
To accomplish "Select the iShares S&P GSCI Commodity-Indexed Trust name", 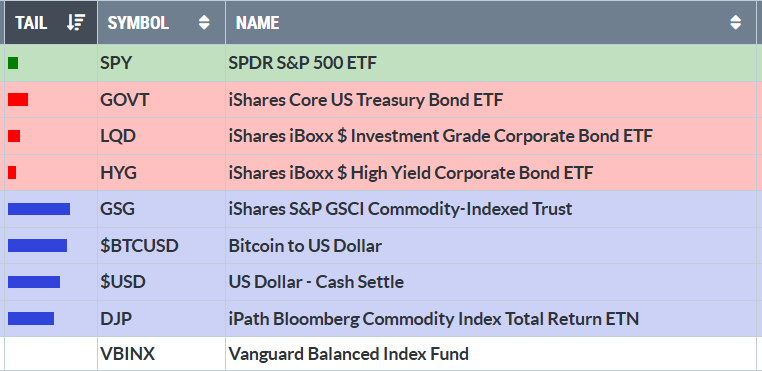I will tap(400, 209).
